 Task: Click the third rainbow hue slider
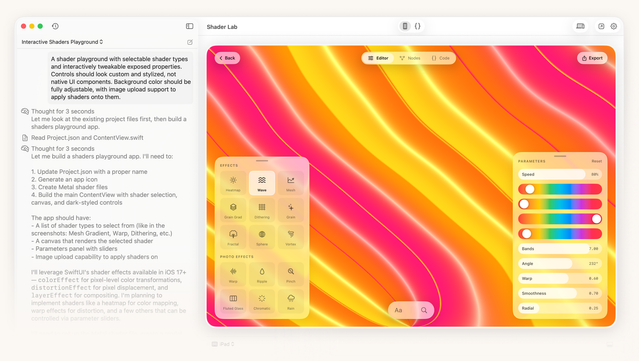coord(560,219)
